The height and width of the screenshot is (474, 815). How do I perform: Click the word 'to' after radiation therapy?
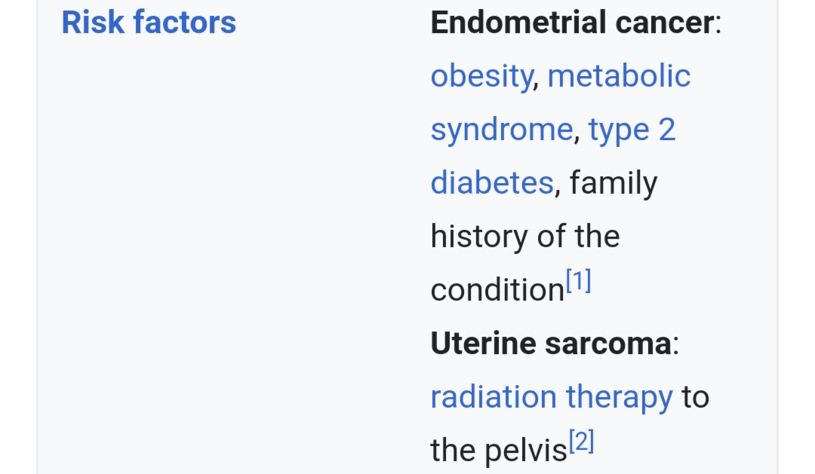click(x=695, y=397)
